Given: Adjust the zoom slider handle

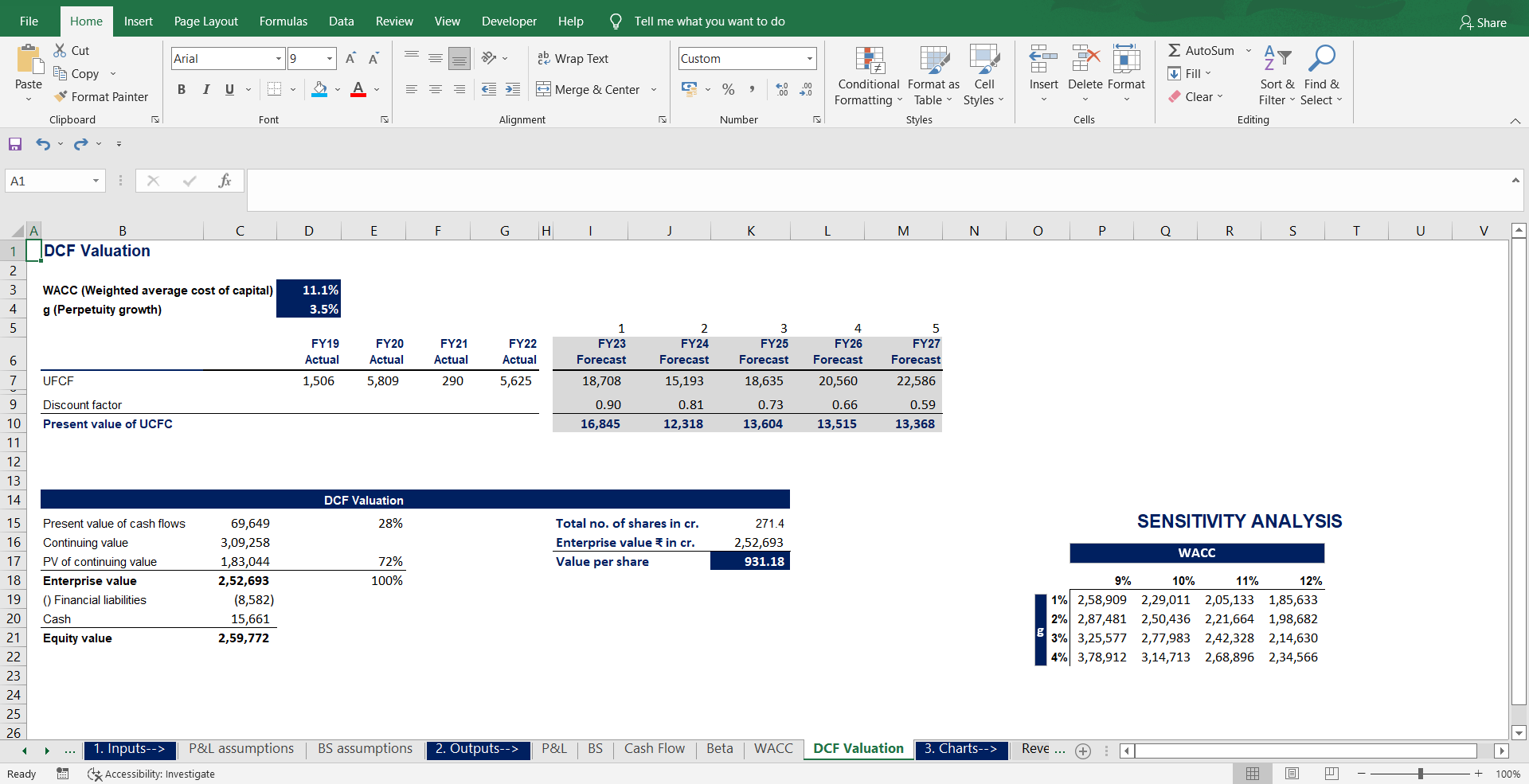Looking at the screenshot, I should pyautogui.click(x=1421, y=774).
